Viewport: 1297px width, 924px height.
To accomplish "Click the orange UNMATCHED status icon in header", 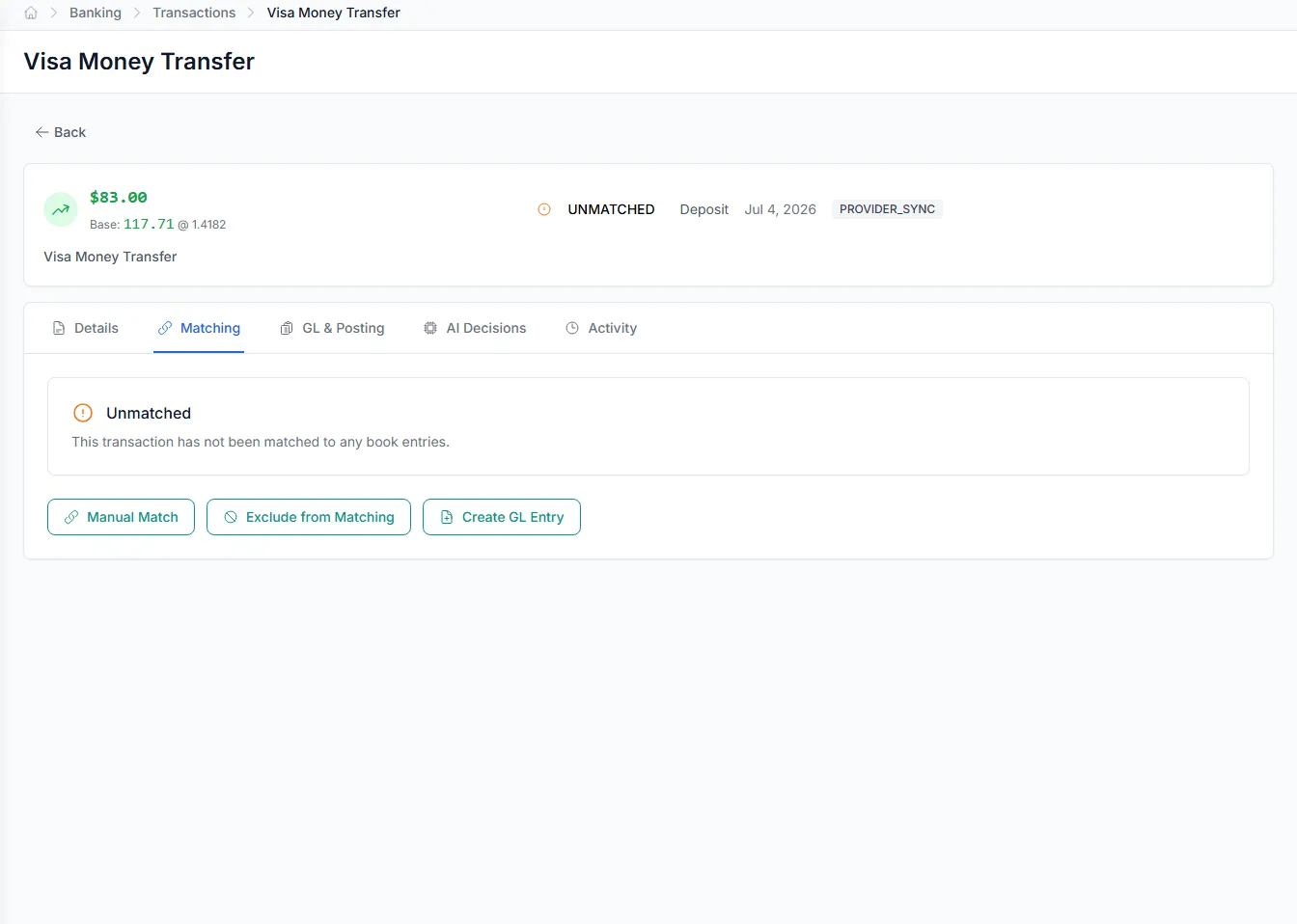I will click(544, 209).
